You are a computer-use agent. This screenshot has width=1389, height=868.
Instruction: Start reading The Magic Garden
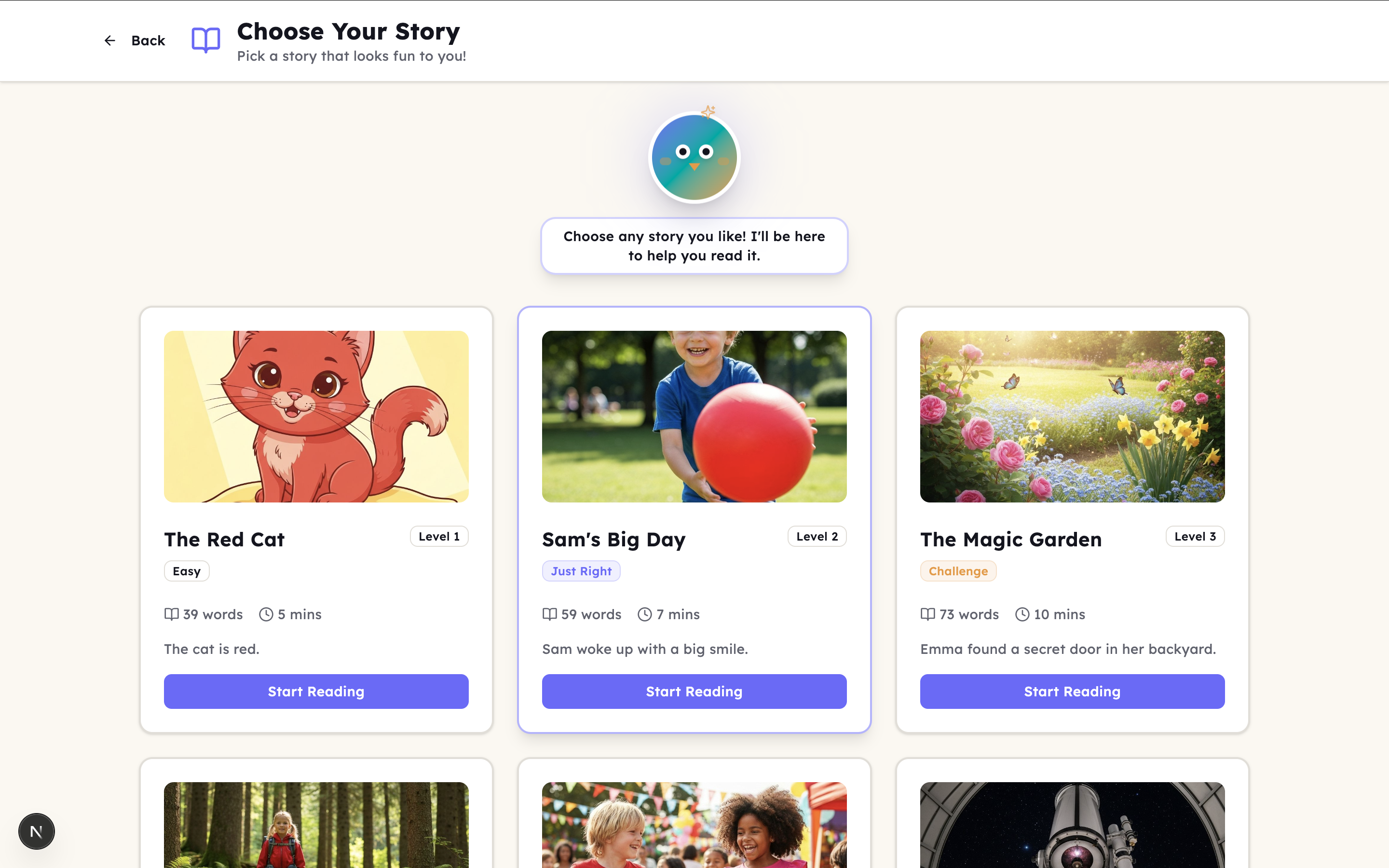[1072, 691]
